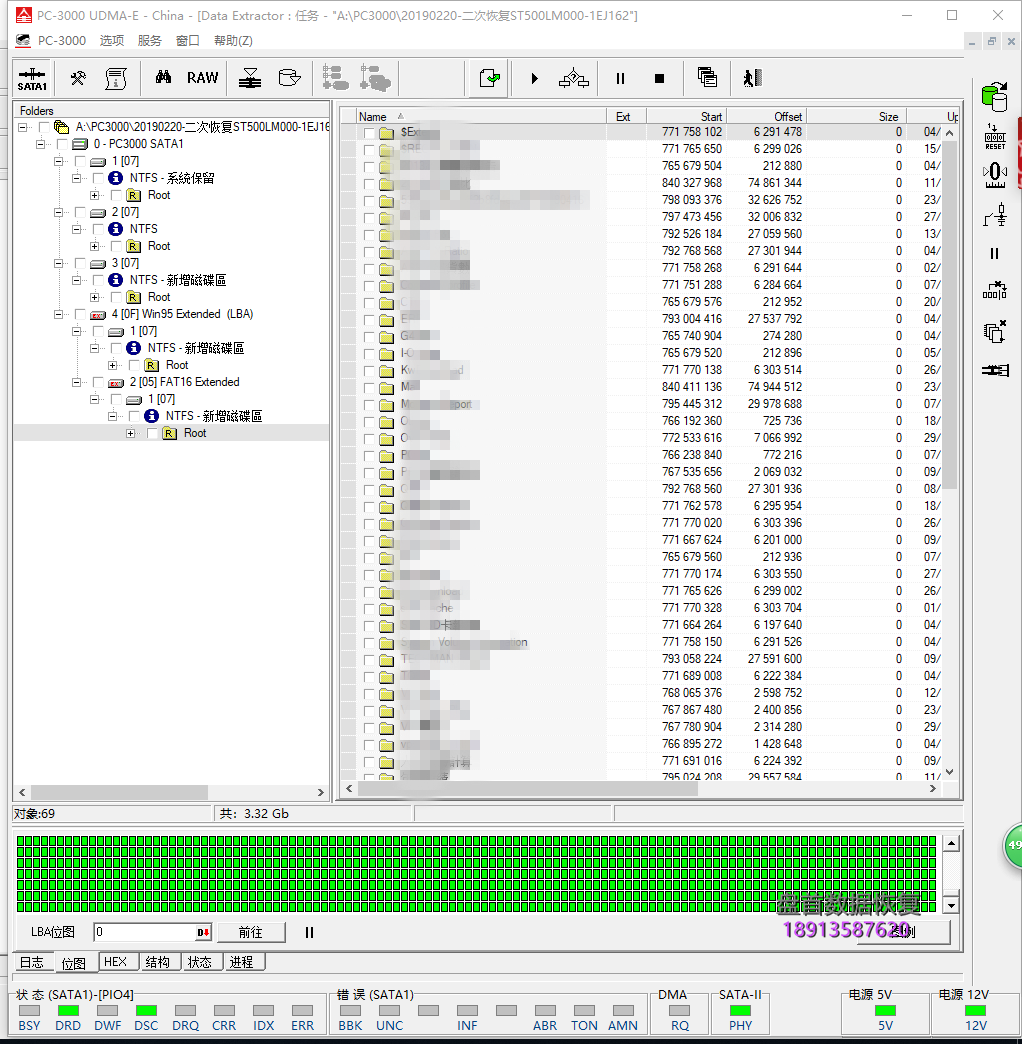Switch to the HEX tab
This screenshot has width=1022, height=1044.
point(115,962)
